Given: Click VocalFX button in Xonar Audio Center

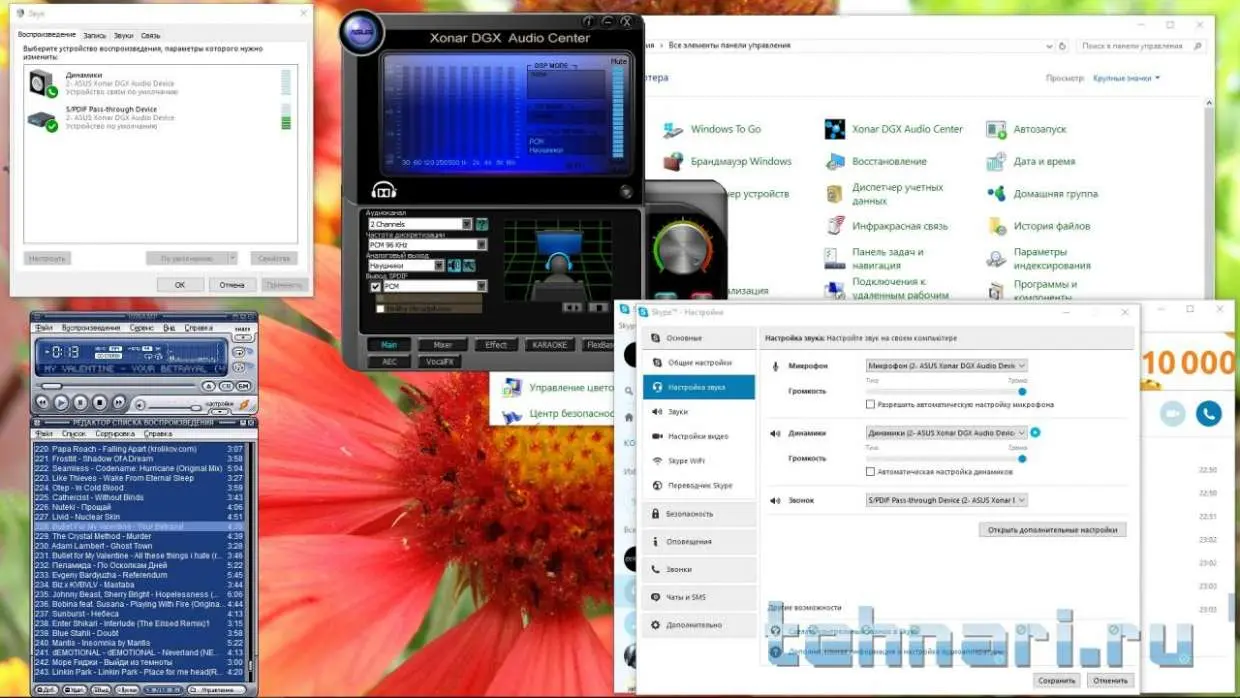Looking at the screenshot, I should pos(442,361).
